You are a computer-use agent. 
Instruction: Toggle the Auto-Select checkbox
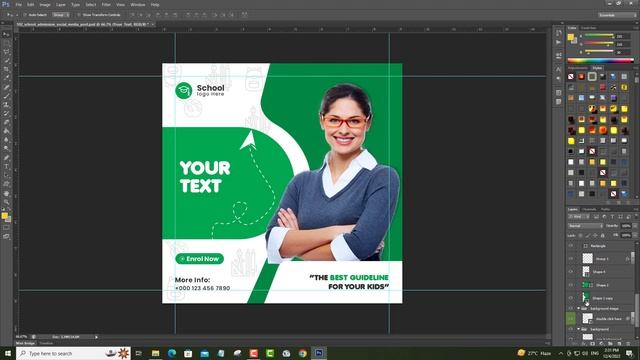(x=25, y=15)
